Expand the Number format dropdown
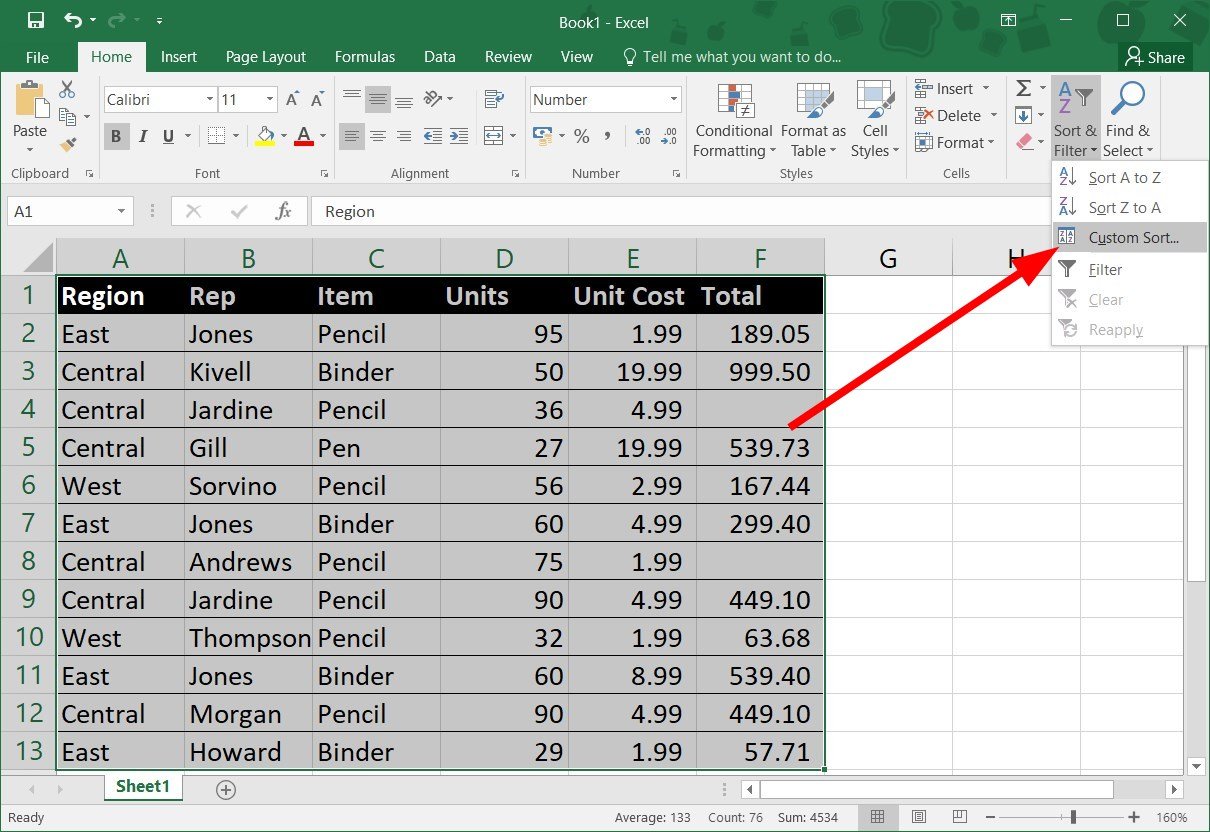The height and width of the screenshot is (832, 1210). tap(674, 99)
